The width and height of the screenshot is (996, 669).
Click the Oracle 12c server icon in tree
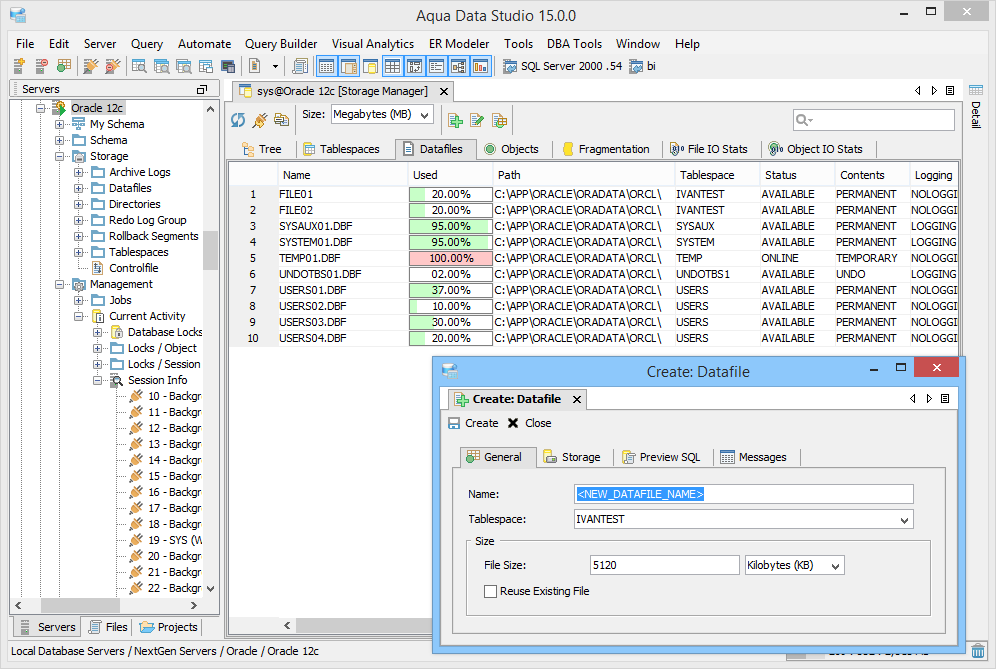[x=59, y=108]
